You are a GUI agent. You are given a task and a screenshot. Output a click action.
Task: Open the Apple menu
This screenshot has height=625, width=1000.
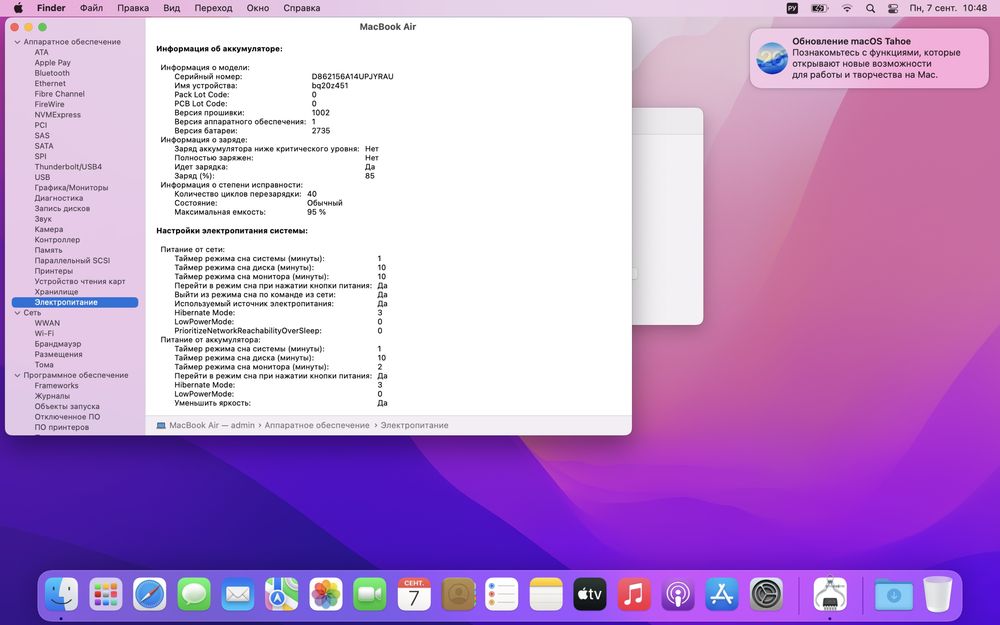[18, 8]
